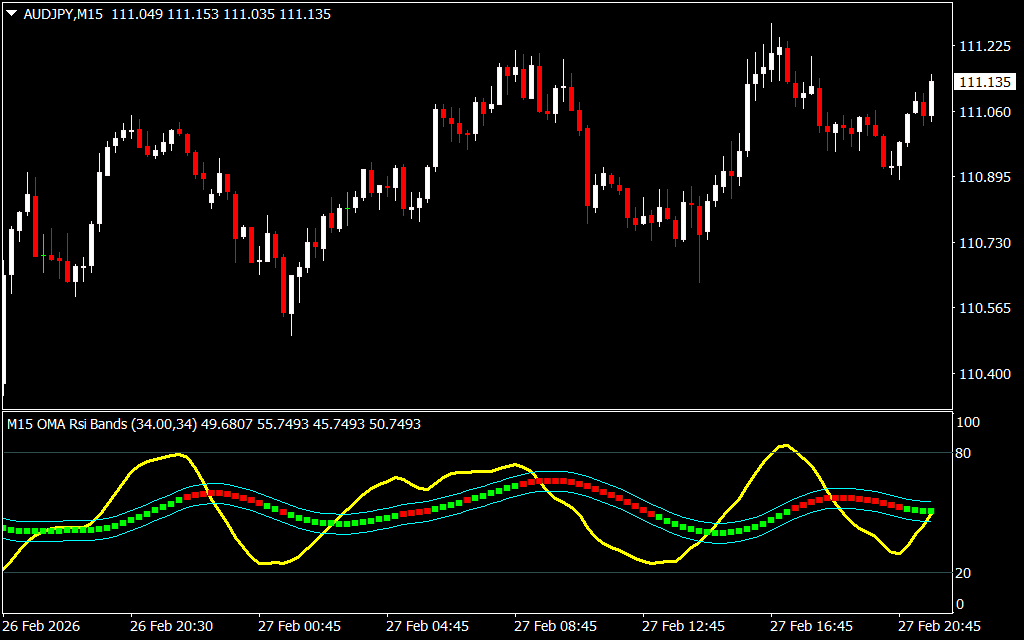
Task: Select the 27 Feb 20:45 time marker
Action: coord(939,626)
